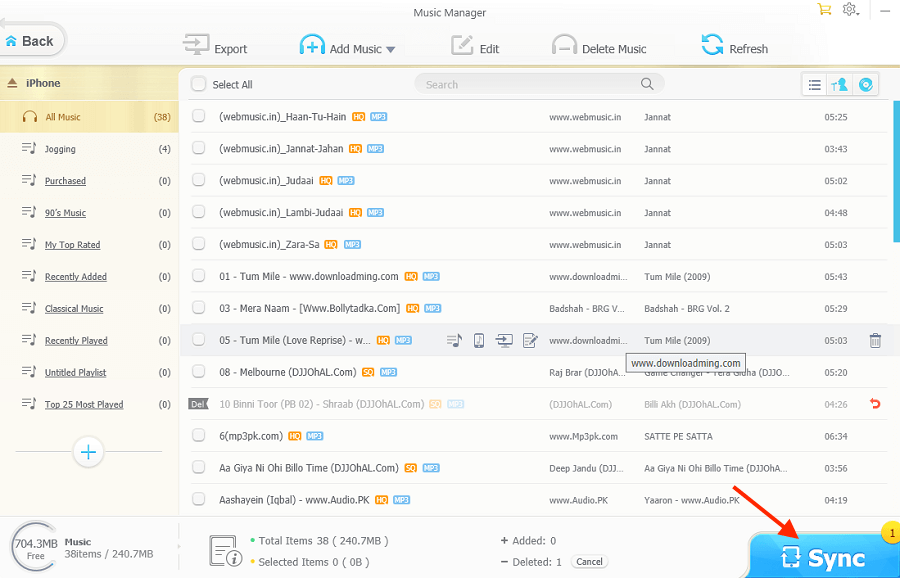Check the Jannat-Jahan song checkbox
The height and width of the screenshot is (578, 900).
[x=199, y=148]
